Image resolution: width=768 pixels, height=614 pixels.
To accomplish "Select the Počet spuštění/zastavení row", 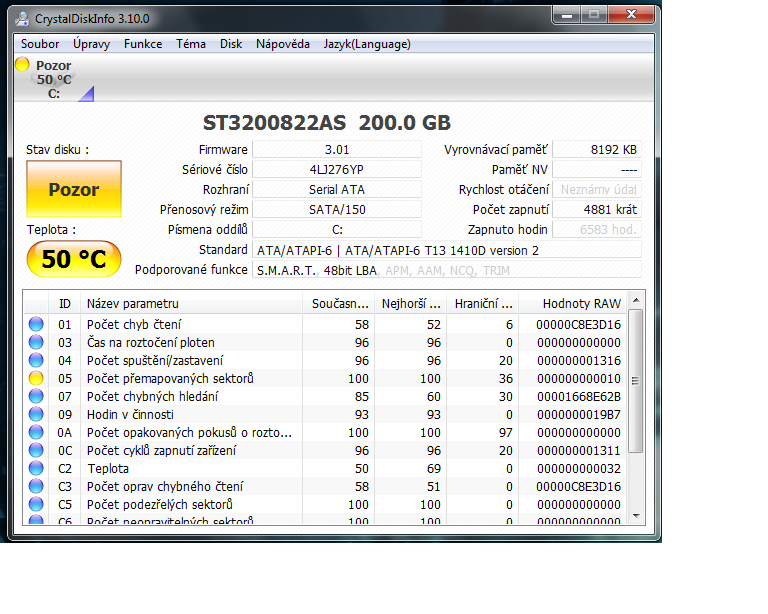I will click(325, 360).
